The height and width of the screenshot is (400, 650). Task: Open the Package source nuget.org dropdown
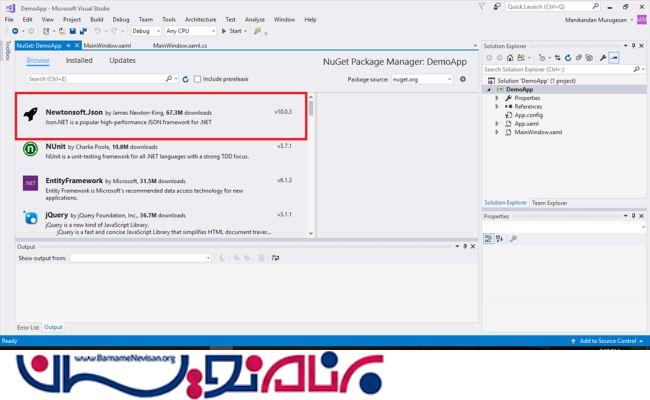422,79
